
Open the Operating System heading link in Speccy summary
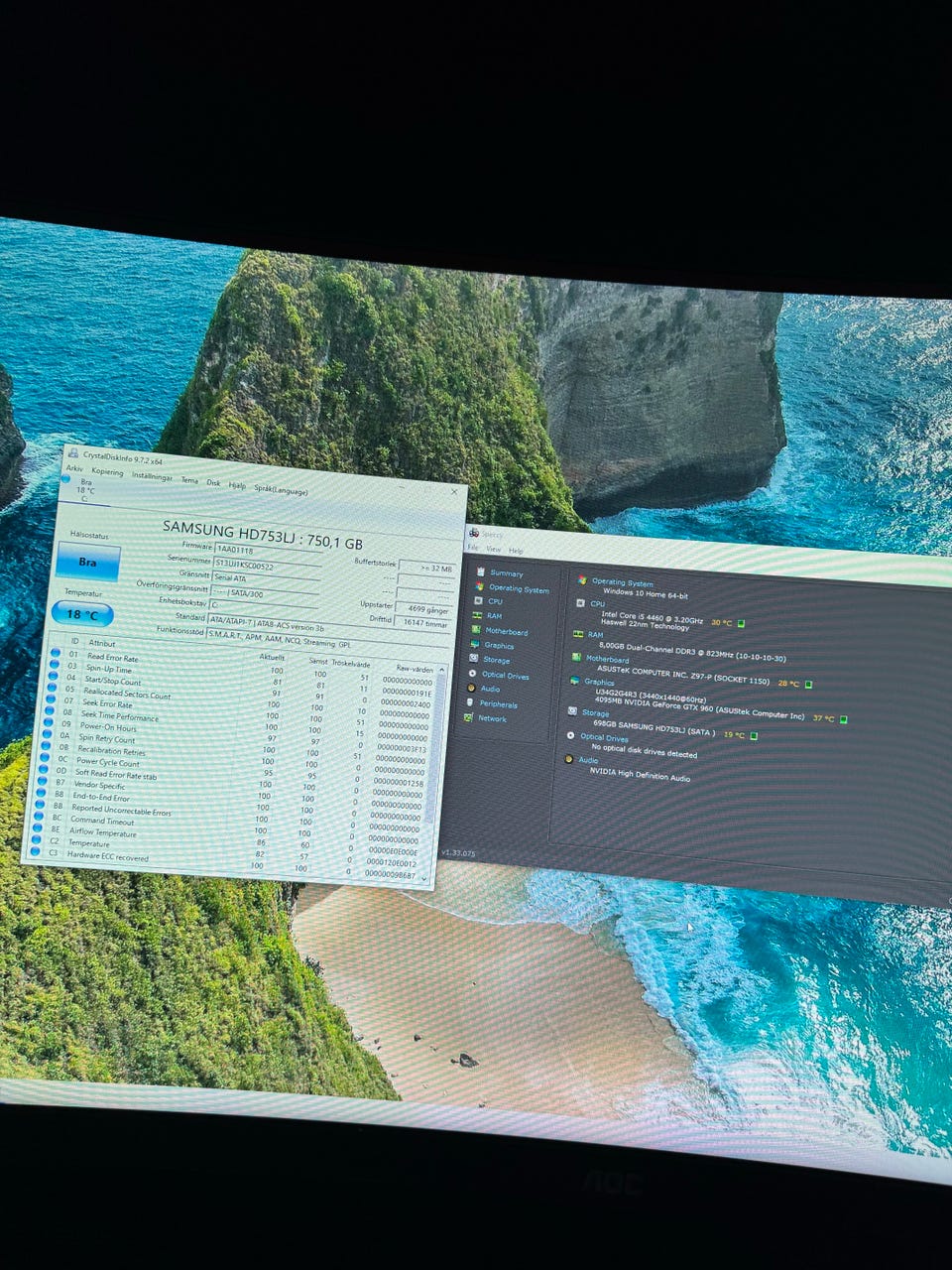pos(623,582)
